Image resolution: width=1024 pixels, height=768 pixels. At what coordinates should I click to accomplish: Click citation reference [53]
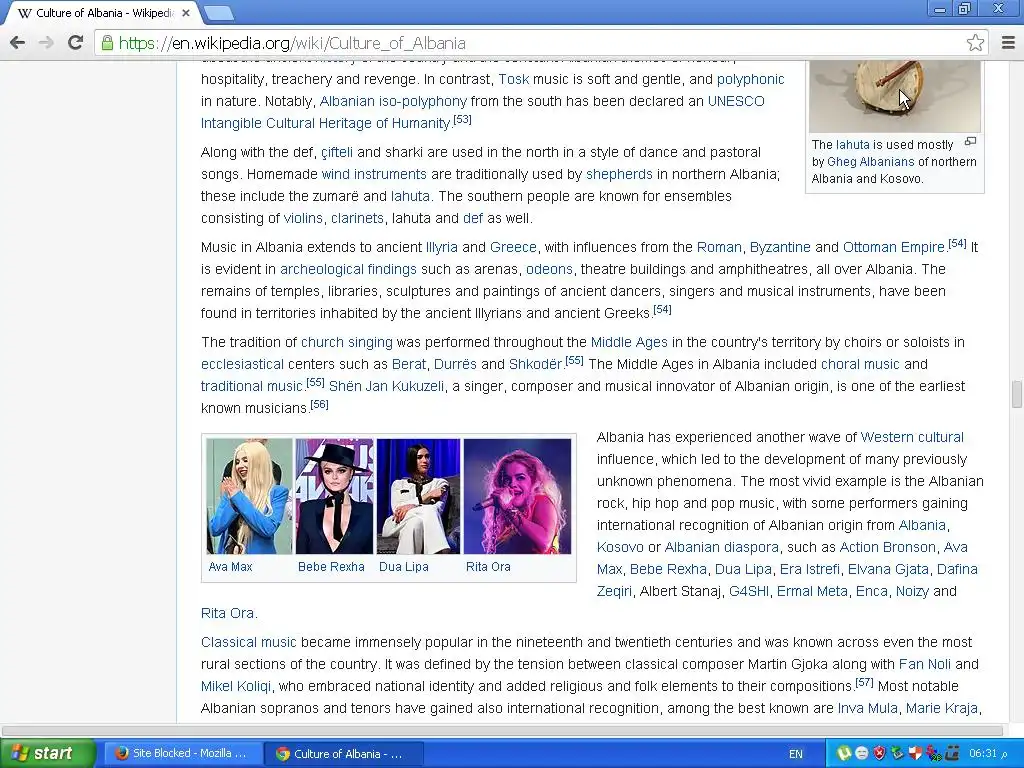tap(462, 120)
